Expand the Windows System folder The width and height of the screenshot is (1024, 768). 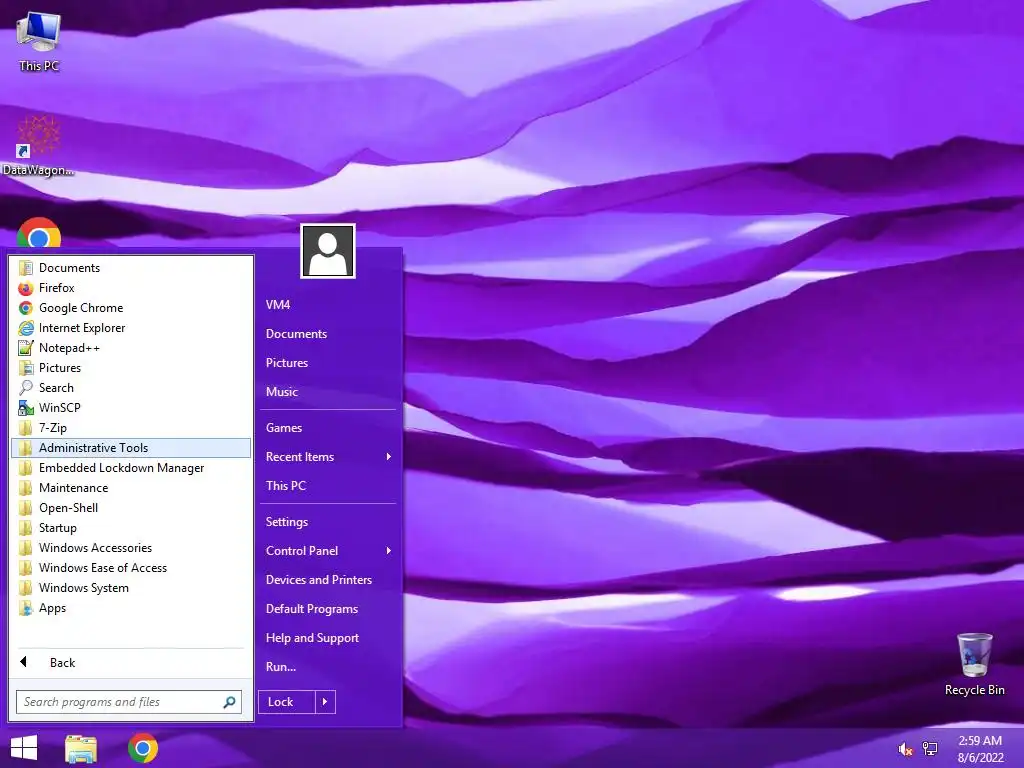(x=131, y=588)
